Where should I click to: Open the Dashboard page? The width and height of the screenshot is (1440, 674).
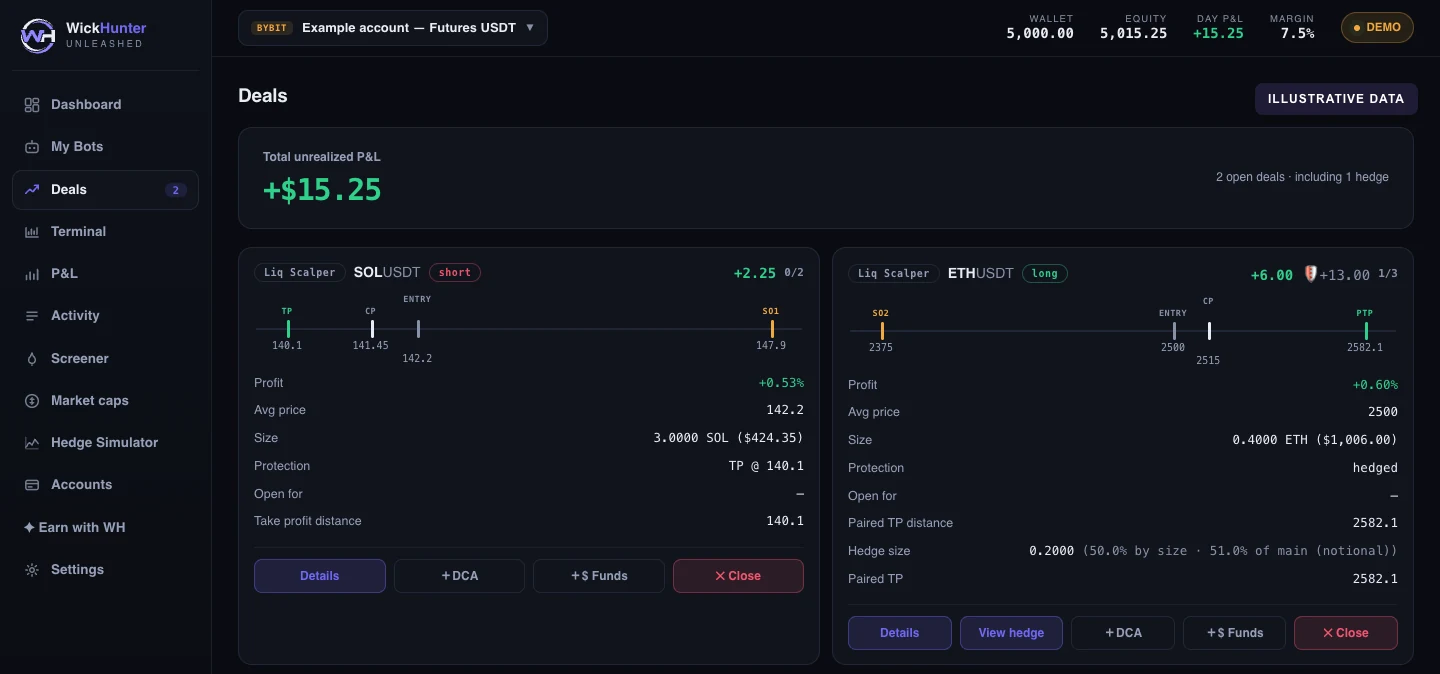tap(105, 105)
